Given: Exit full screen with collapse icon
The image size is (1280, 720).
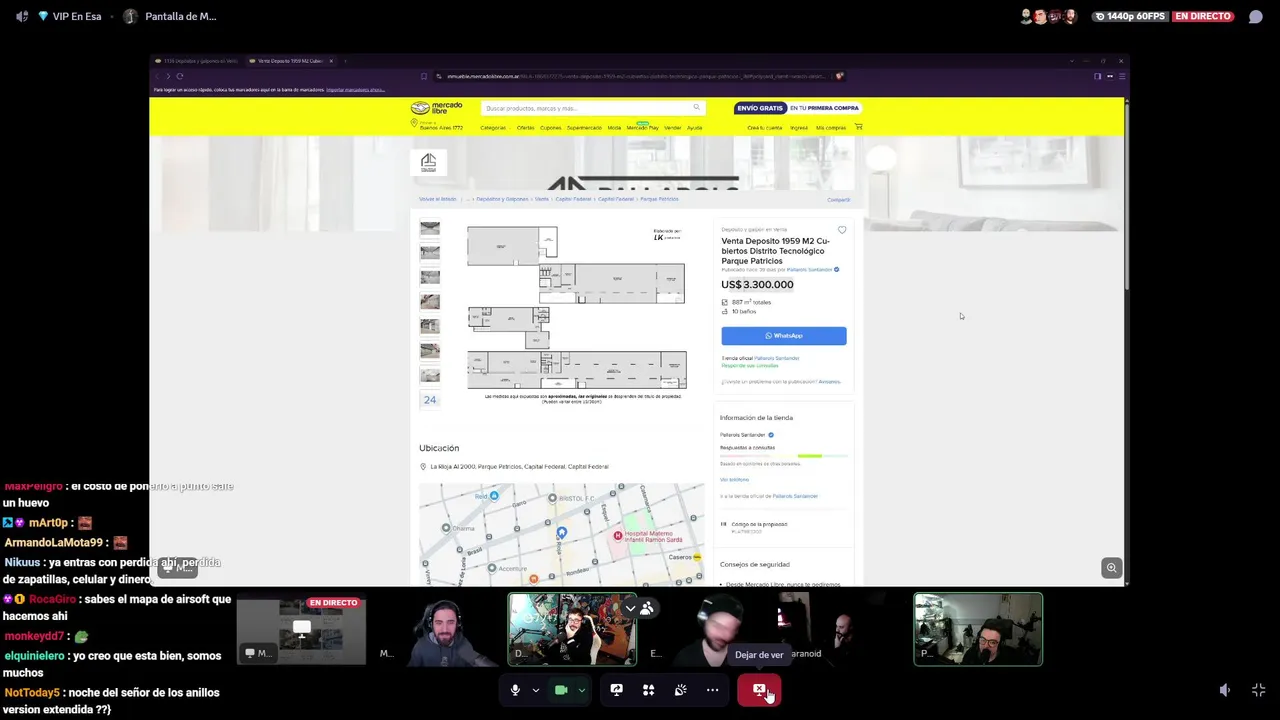Looking at the screenshot, I should click(x=1258, y=690).
